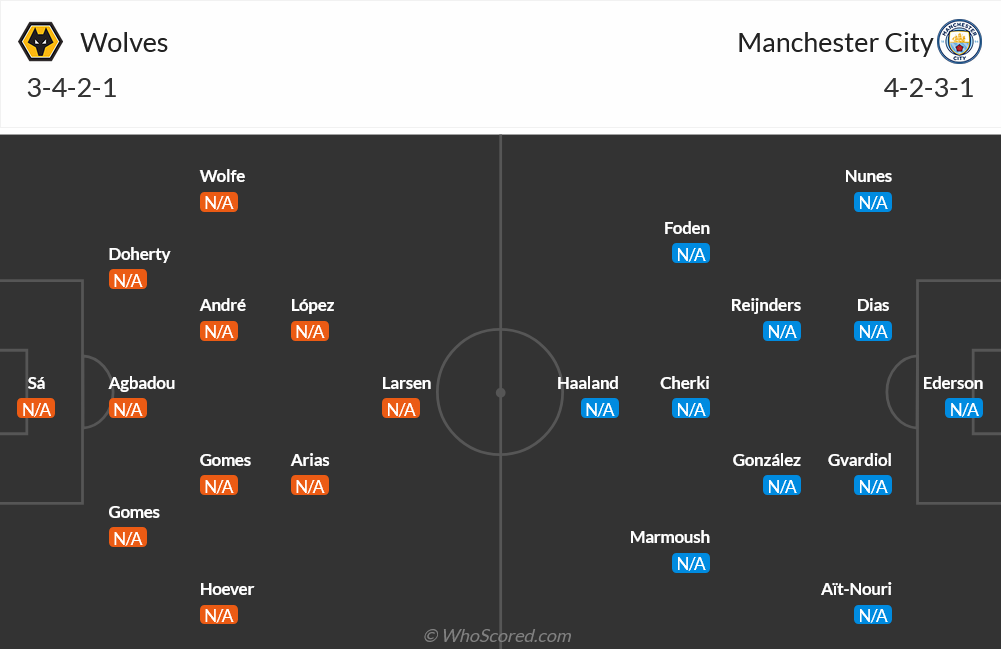This screenshot has width=1002, height=649.
Task: Select player name Reijnders
Action: point(766,305)
